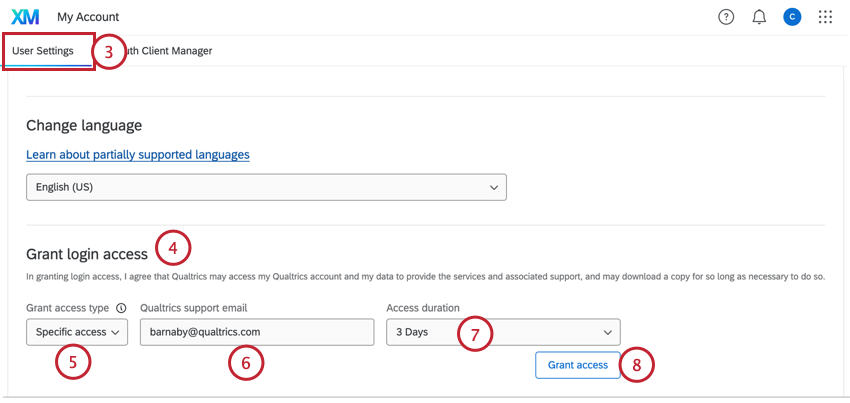Expand the 3 Days access duration dropdown

(x=503, y=332)
